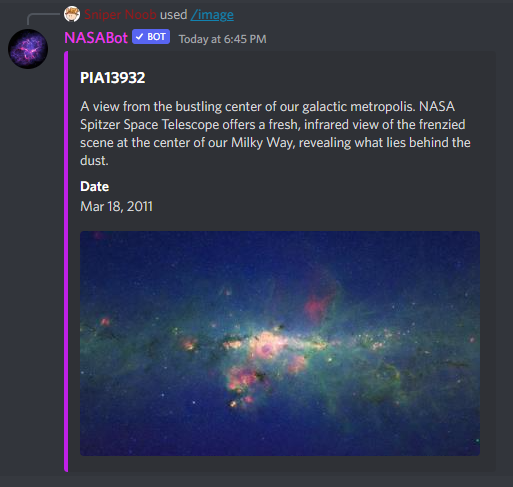Click the word "dust." ending the description
The height and width of the screenshot is (487, 513).
(94, 161)
